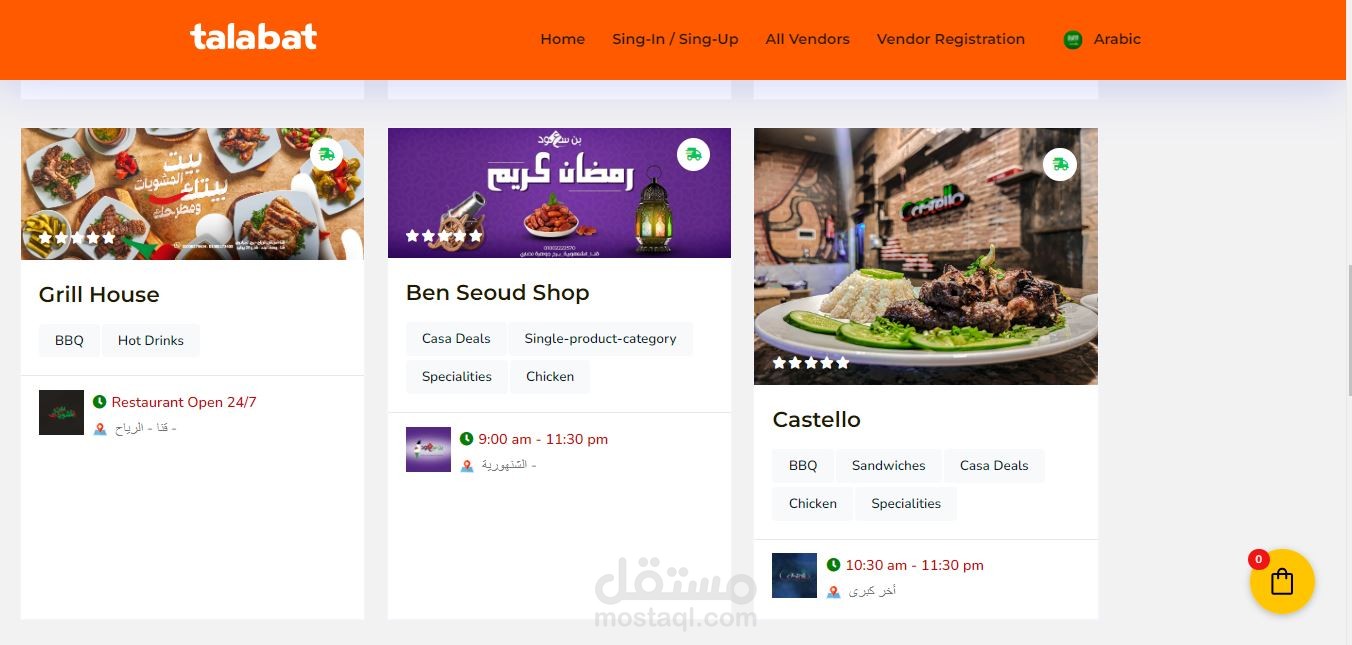Click delivery truck icon on Grill House

coord(326,155)
